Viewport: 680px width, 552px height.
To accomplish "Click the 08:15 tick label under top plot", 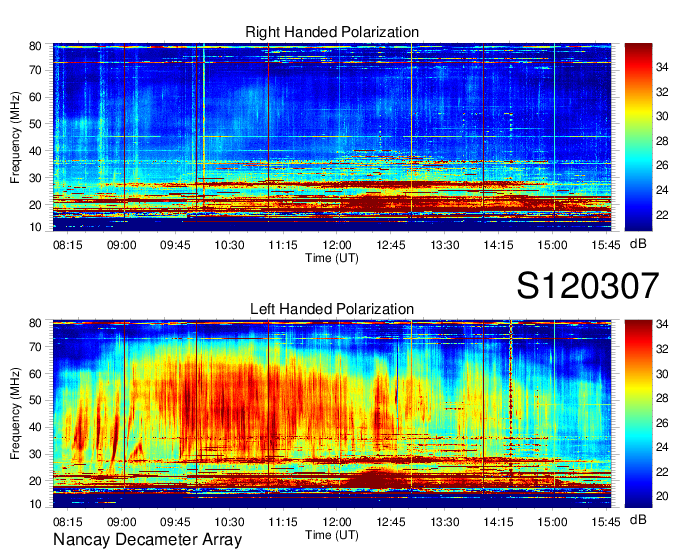I will click(68, 245).
